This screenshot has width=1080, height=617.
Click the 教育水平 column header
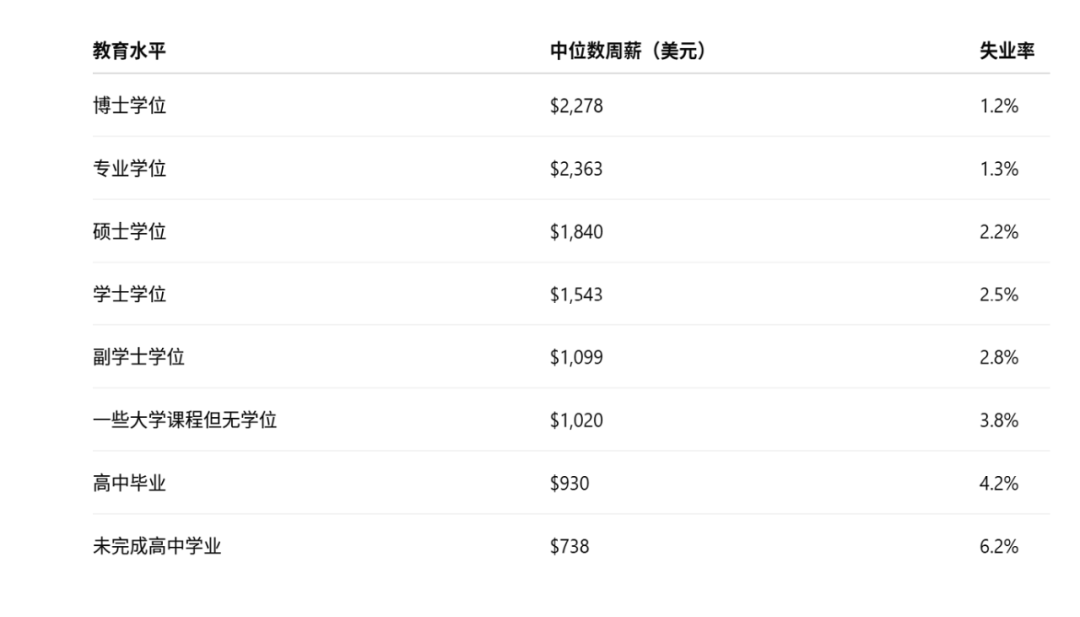pyautogui.click(x=129, y=51)
